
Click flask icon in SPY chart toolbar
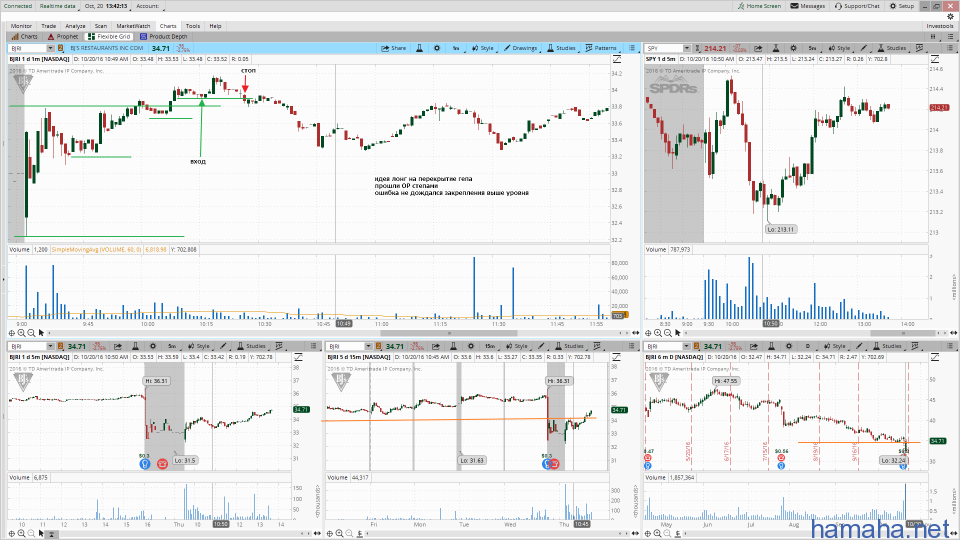pyautogui.click(x=775, y=48)
